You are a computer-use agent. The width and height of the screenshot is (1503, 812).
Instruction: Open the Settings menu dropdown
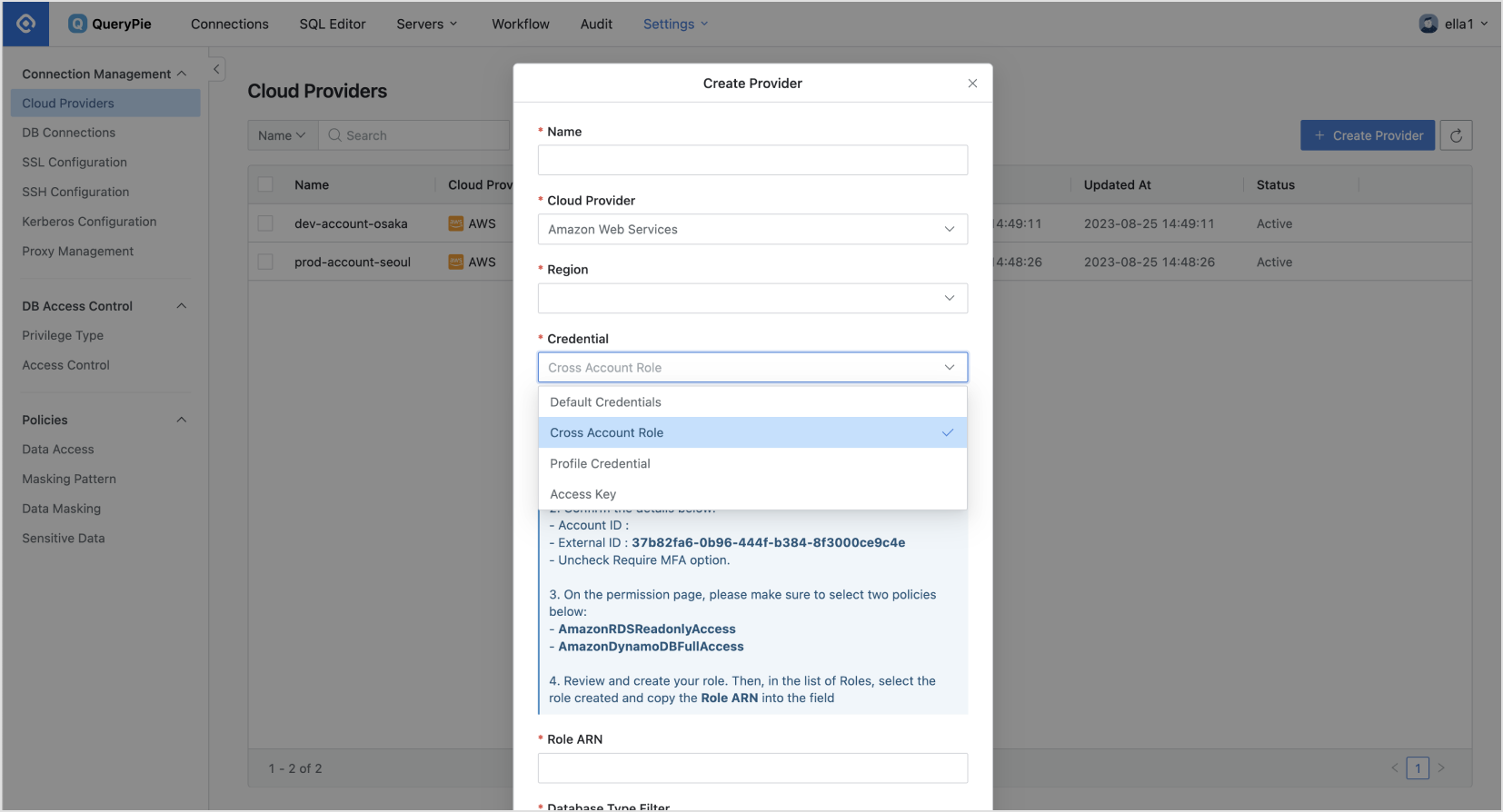pyautogui.click(x=675, y=24)
